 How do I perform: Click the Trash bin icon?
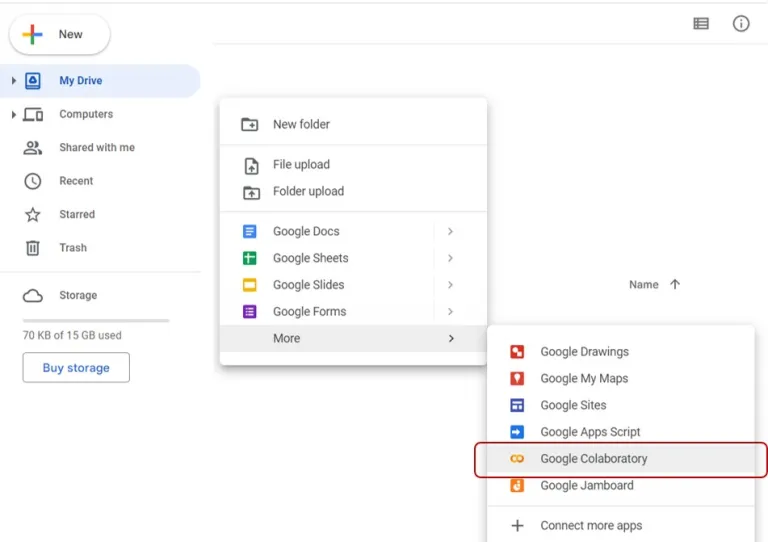tap(33, 248)
